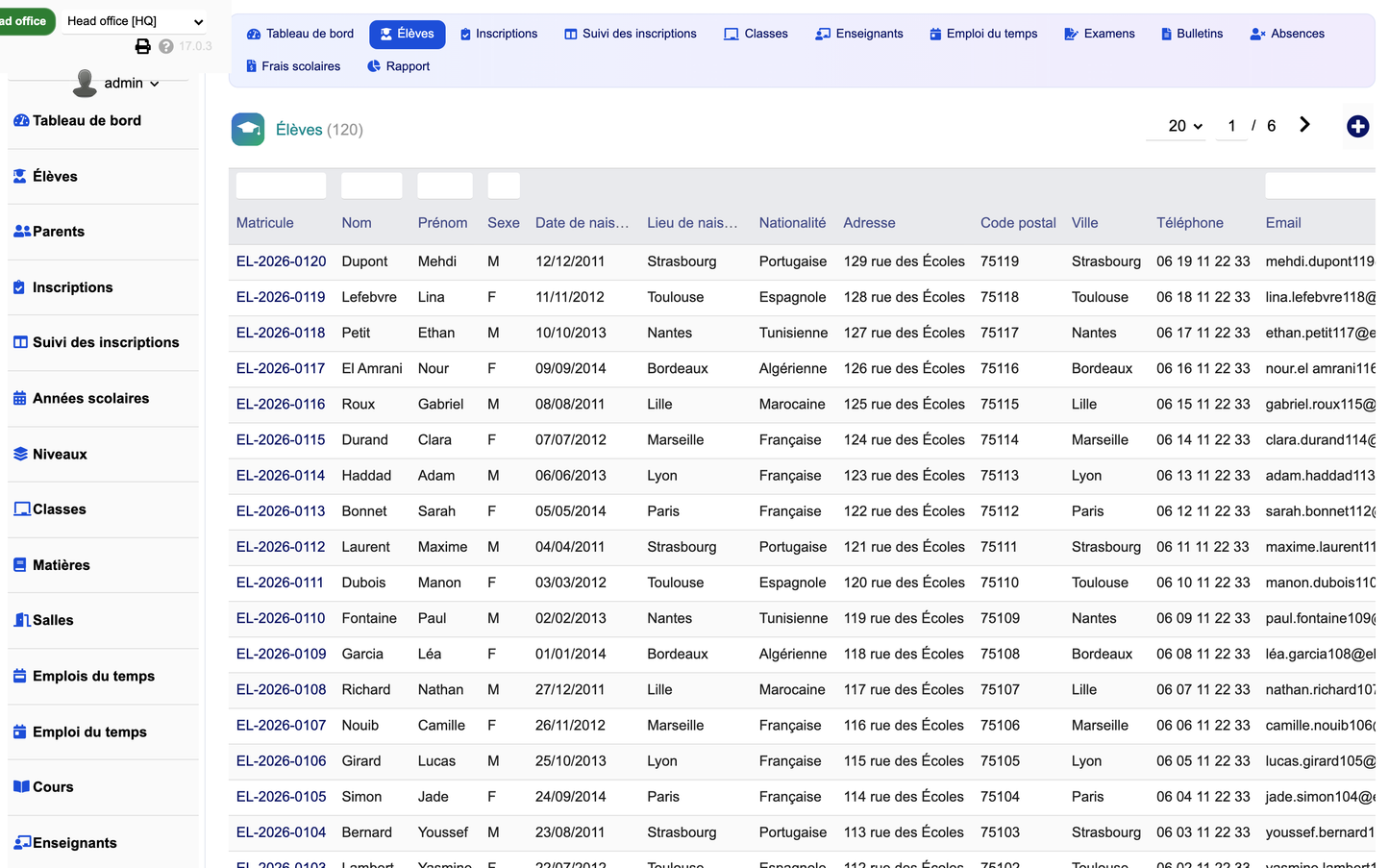Click the Élèves (120) list title
Image resolution: width=1389 pixels, height=868 pixels.
tap(319, 130)
